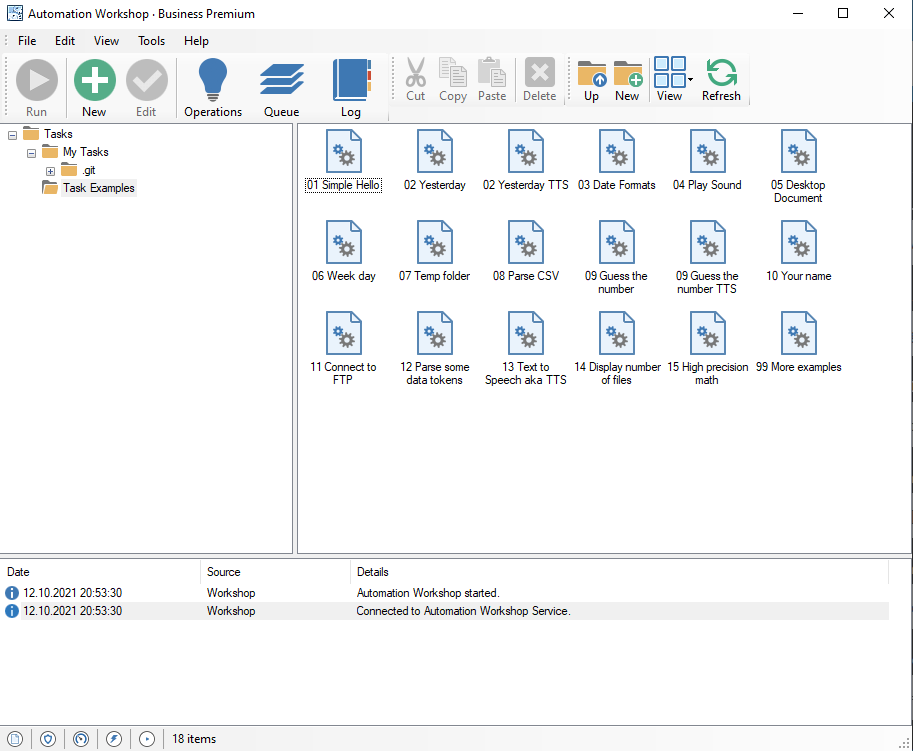Select the 14 Display number of files task

[617, 348]
